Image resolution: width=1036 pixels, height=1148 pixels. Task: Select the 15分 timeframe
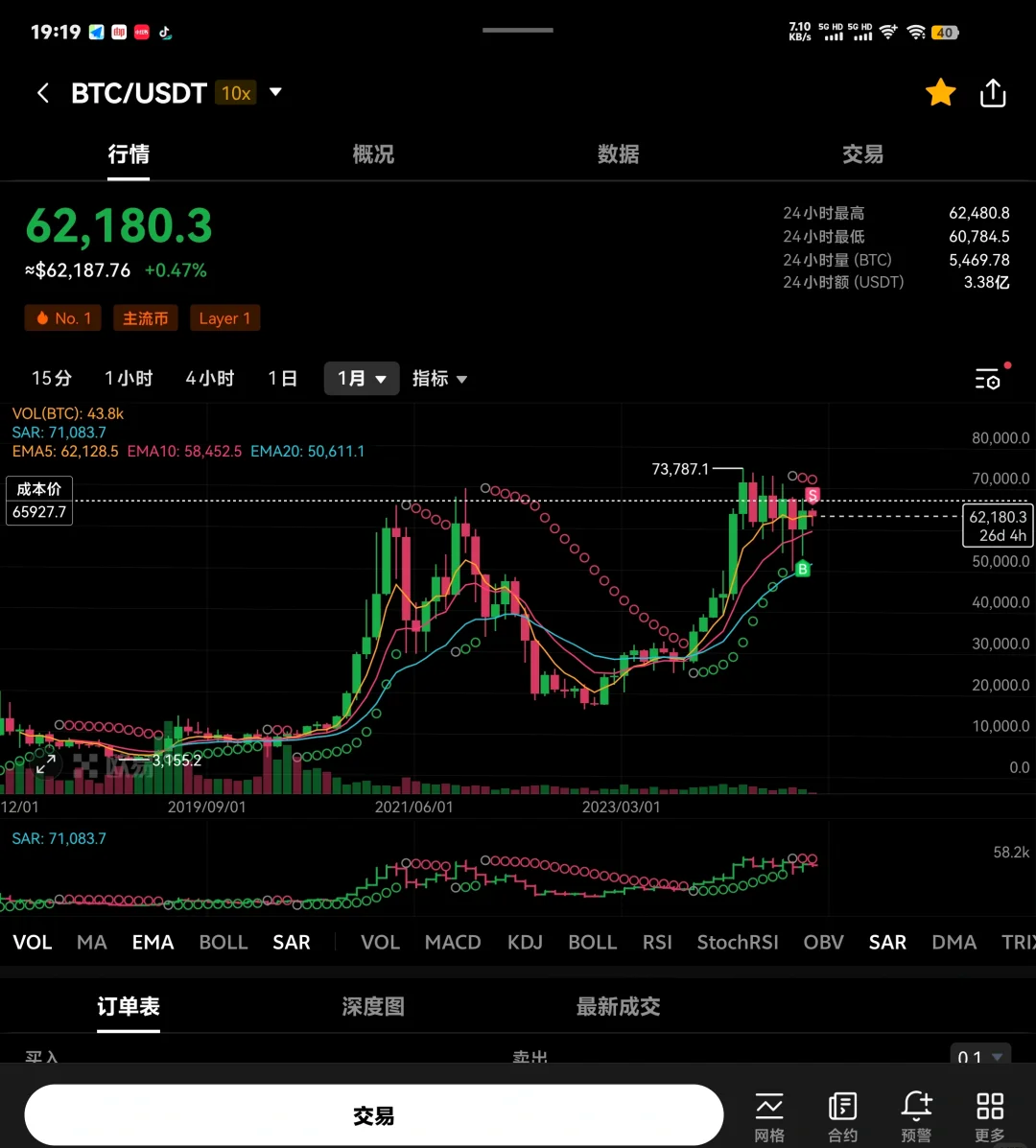(51, 379)
